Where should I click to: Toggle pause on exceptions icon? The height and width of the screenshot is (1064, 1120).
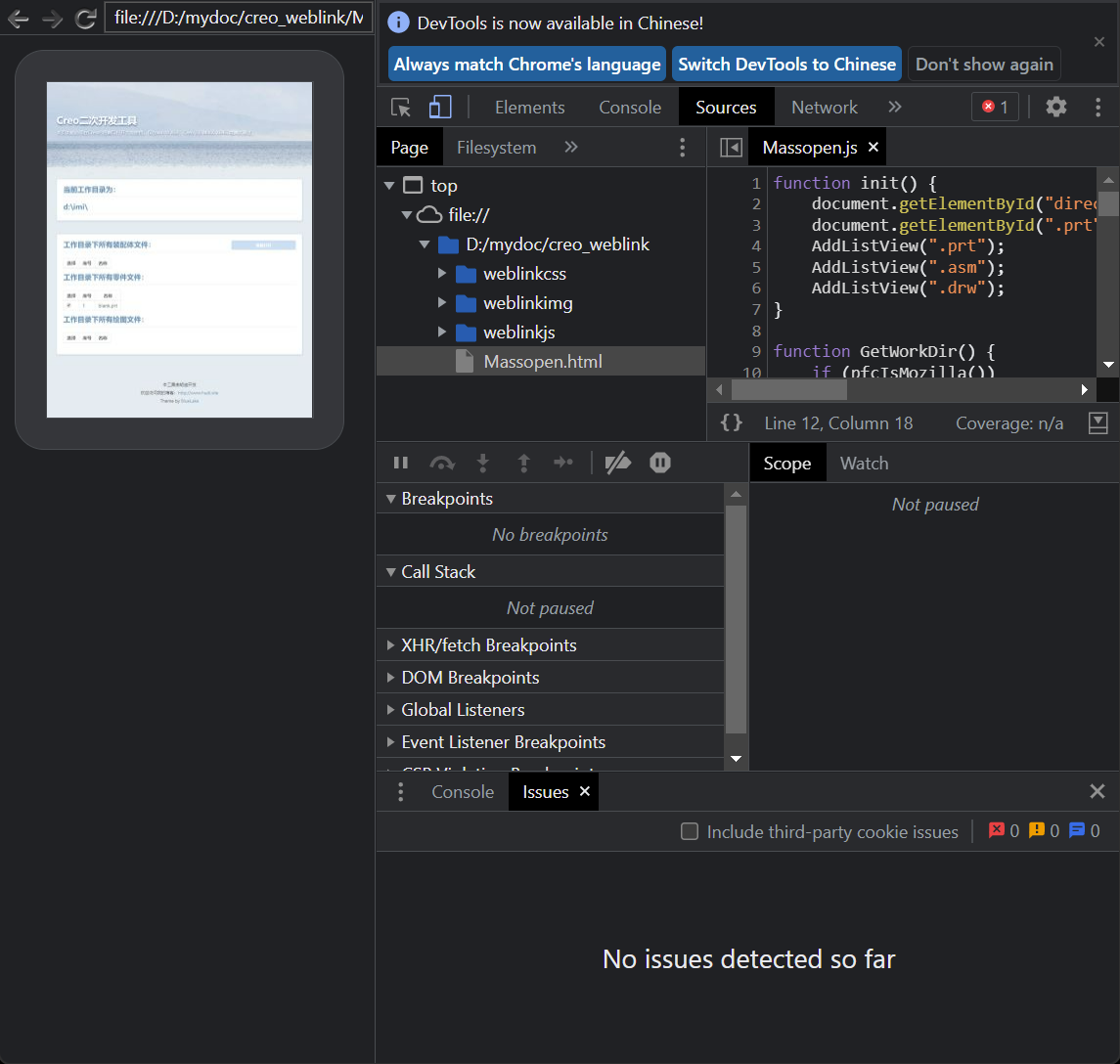[660, 463]
